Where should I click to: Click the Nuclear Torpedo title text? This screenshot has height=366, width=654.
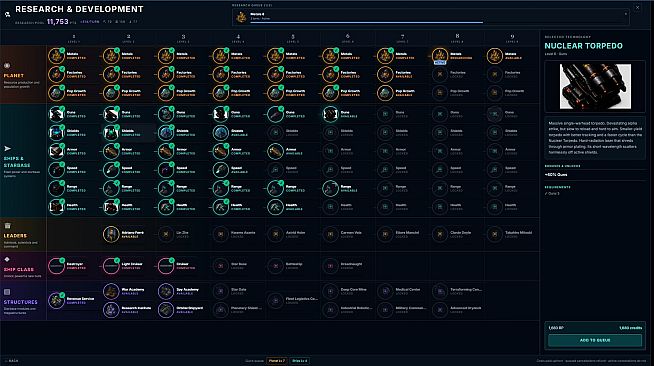pyautogui.click(x=583, y=46)
